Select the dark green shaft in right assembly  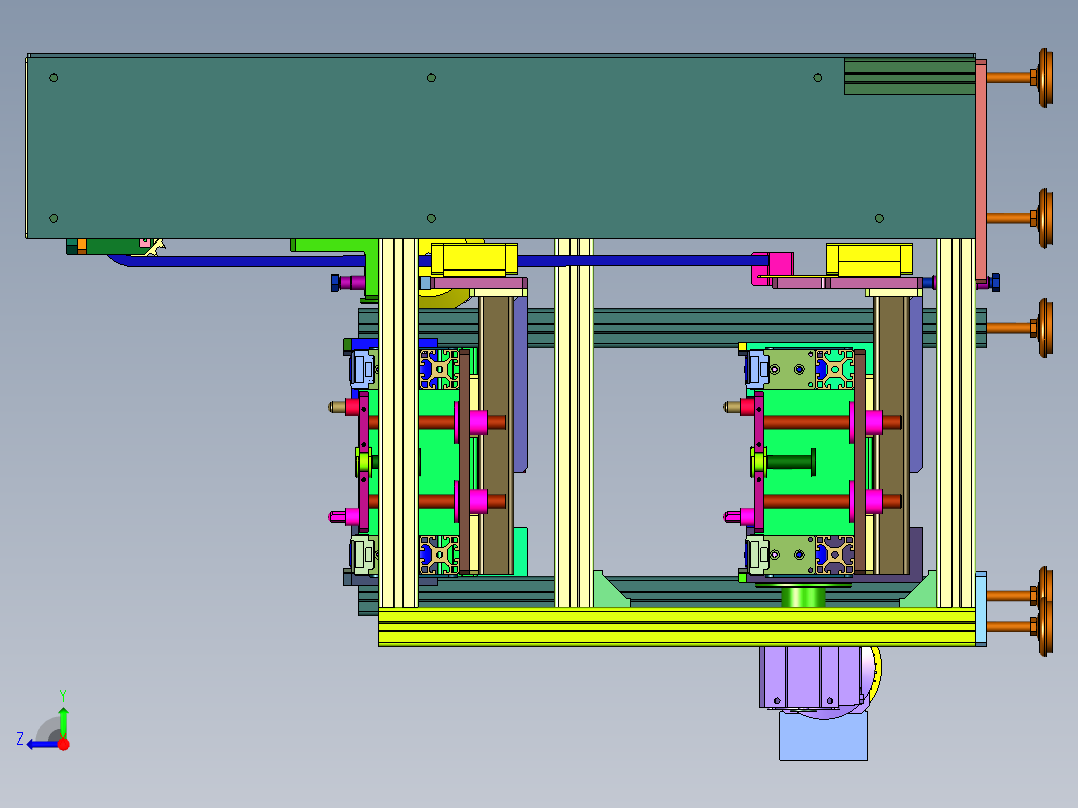(791, 462)
